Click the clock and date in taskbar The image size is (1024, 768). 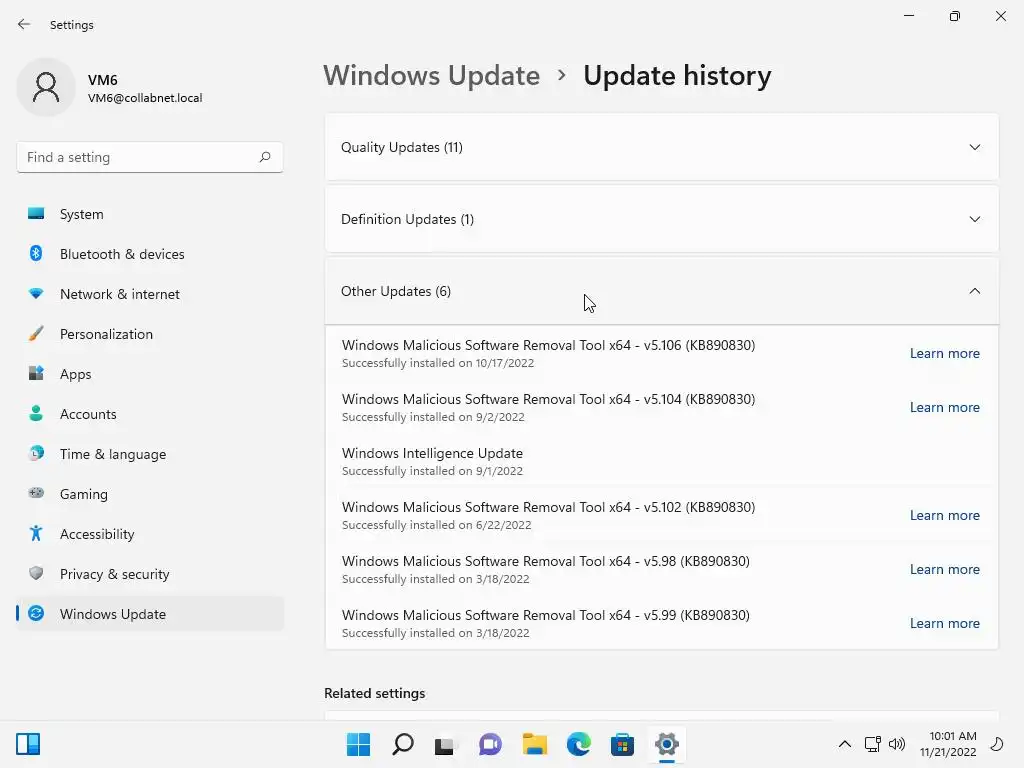coord(948,744)
